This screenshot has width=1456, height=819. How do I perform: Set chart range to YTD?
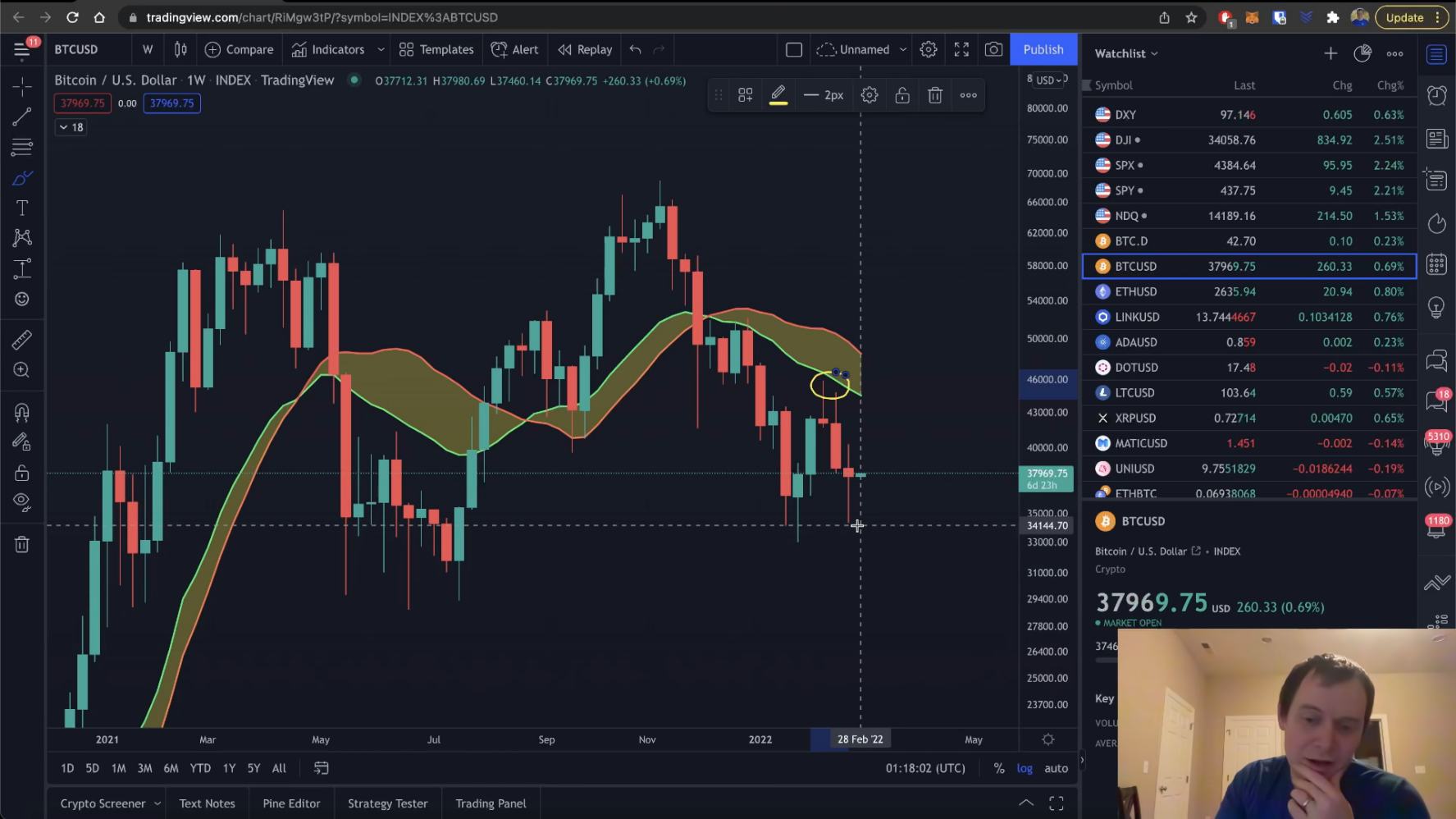coord(200,768)
